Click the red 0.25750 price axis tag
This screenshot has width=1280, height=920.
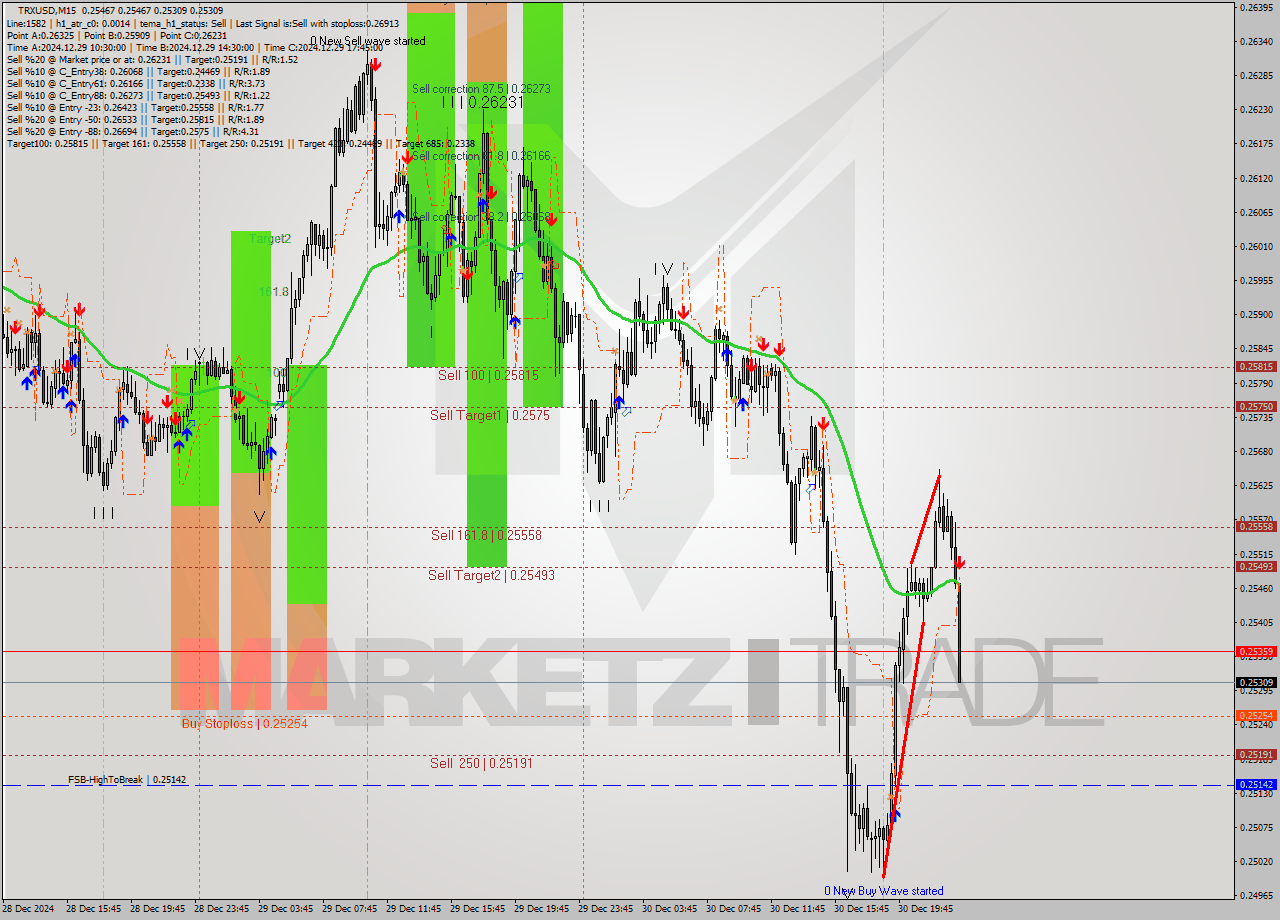coord(1256,407)
